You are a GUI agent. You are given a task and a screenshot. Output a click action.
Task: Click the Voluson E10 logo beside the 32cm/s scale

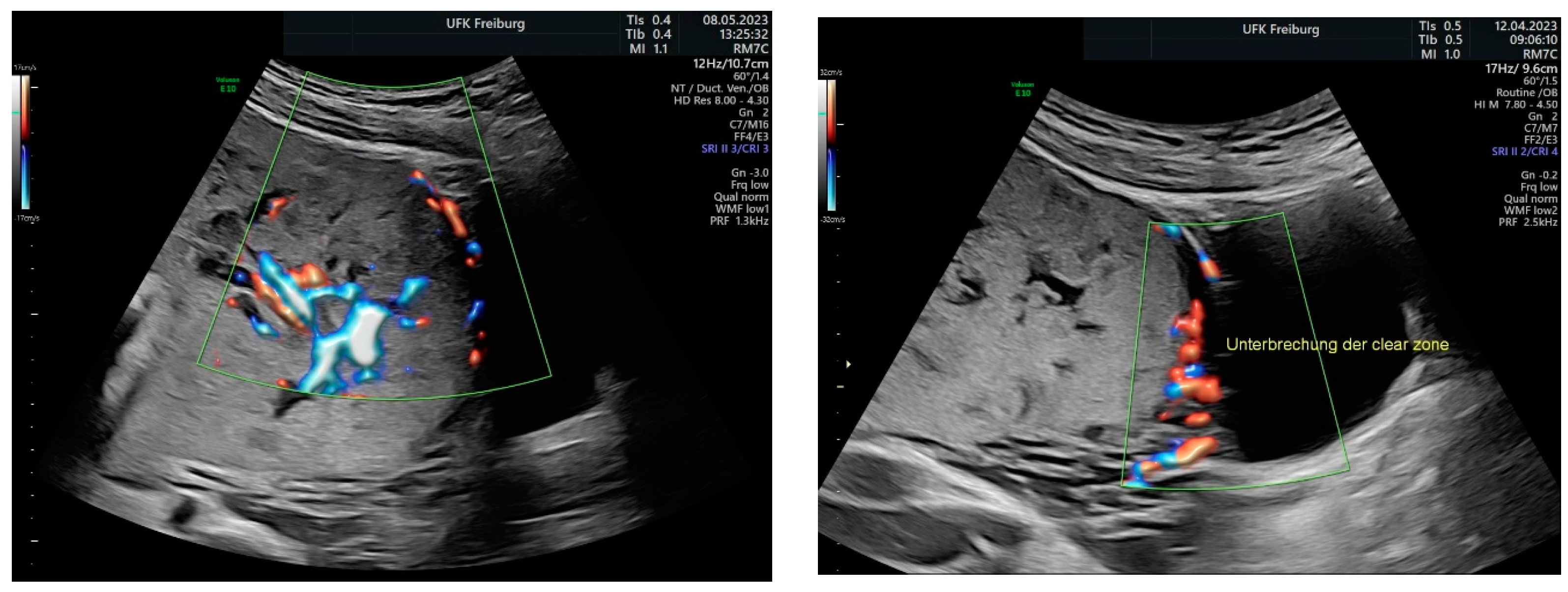click(x=1022, y=89)
